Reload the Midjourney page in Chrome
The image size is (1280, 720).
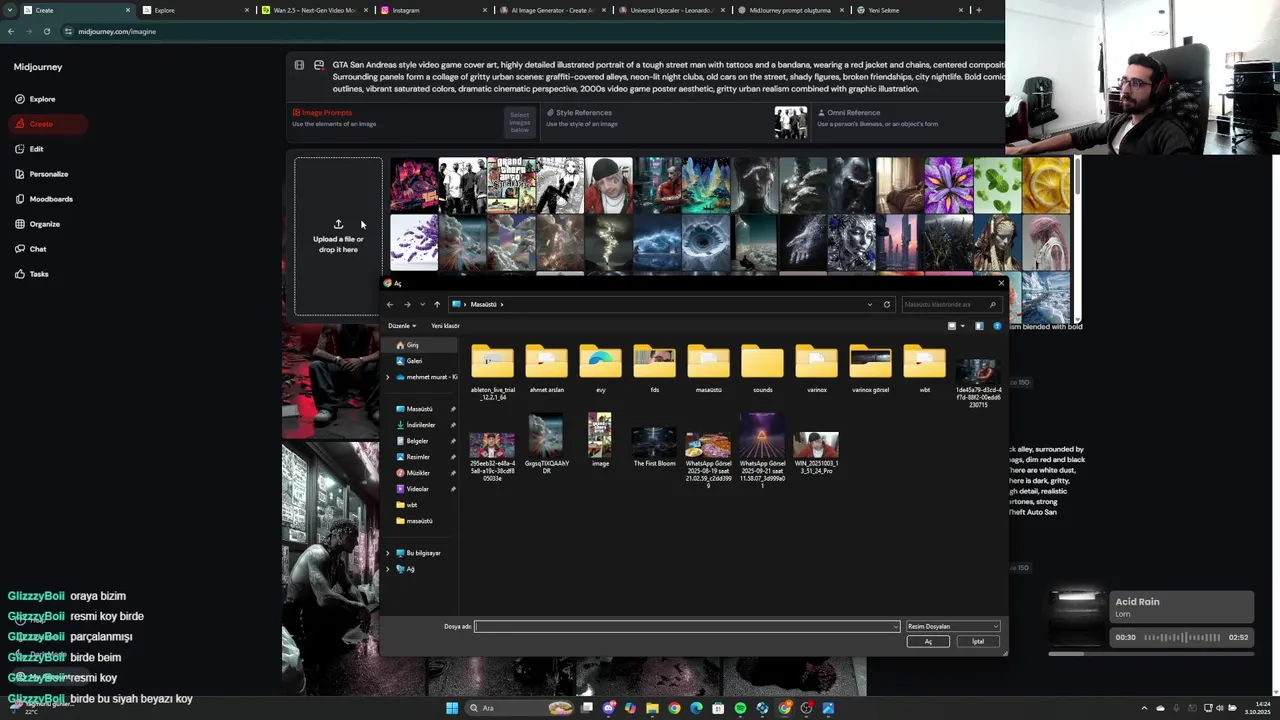point(47,31)
